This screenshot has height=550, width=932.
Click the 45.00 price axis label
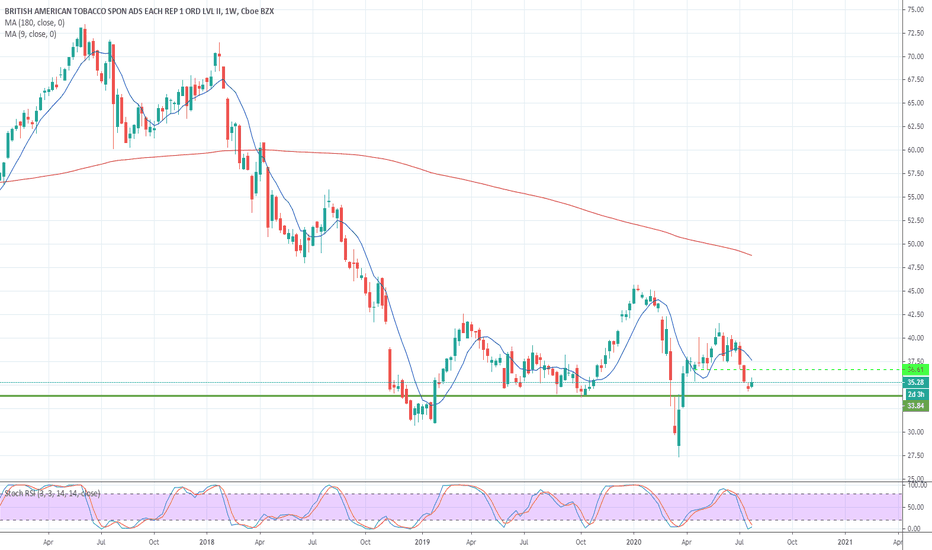point(915,291)
